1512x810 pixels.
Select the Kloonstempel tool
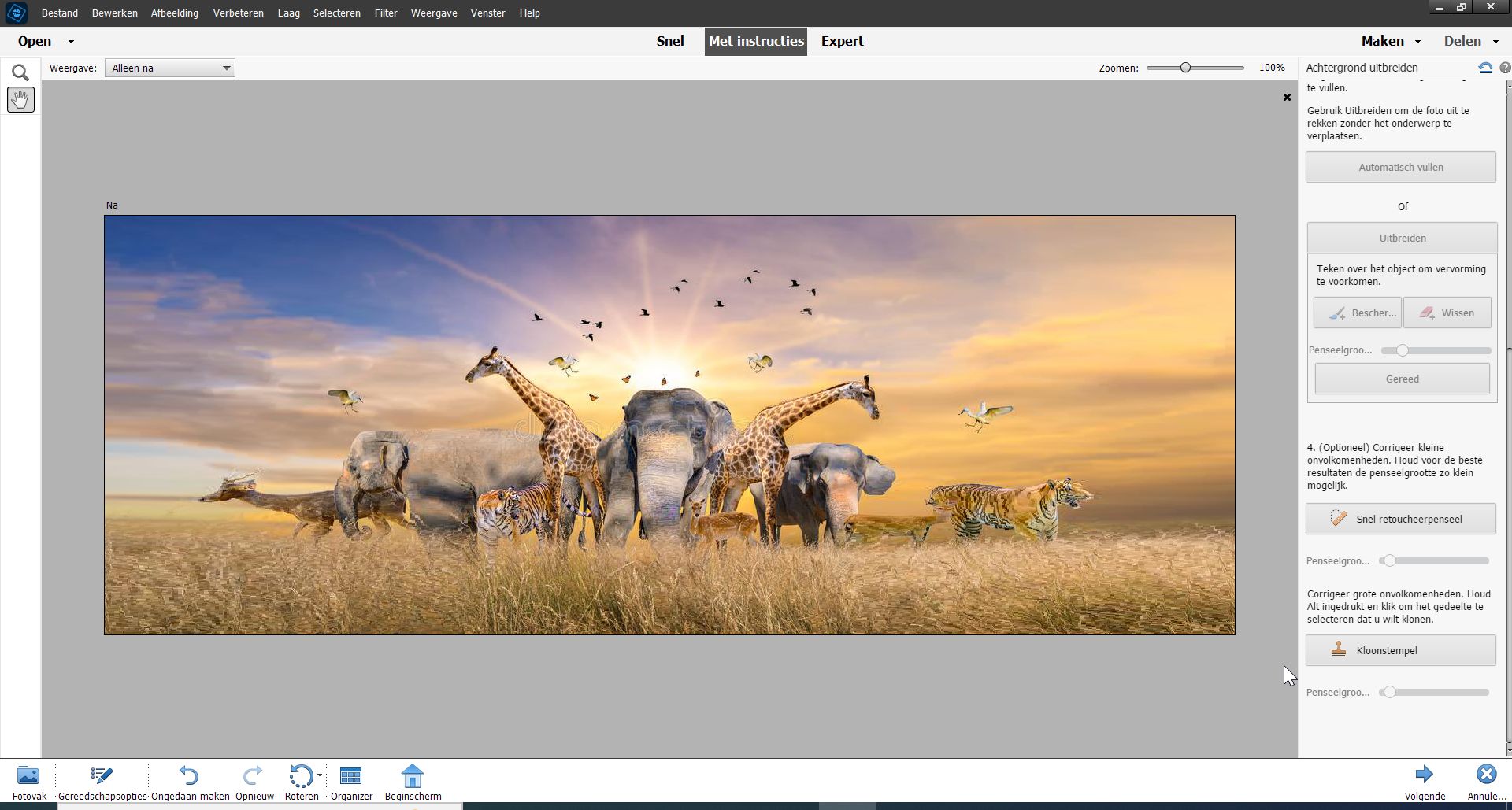[x=1401, y=650]
